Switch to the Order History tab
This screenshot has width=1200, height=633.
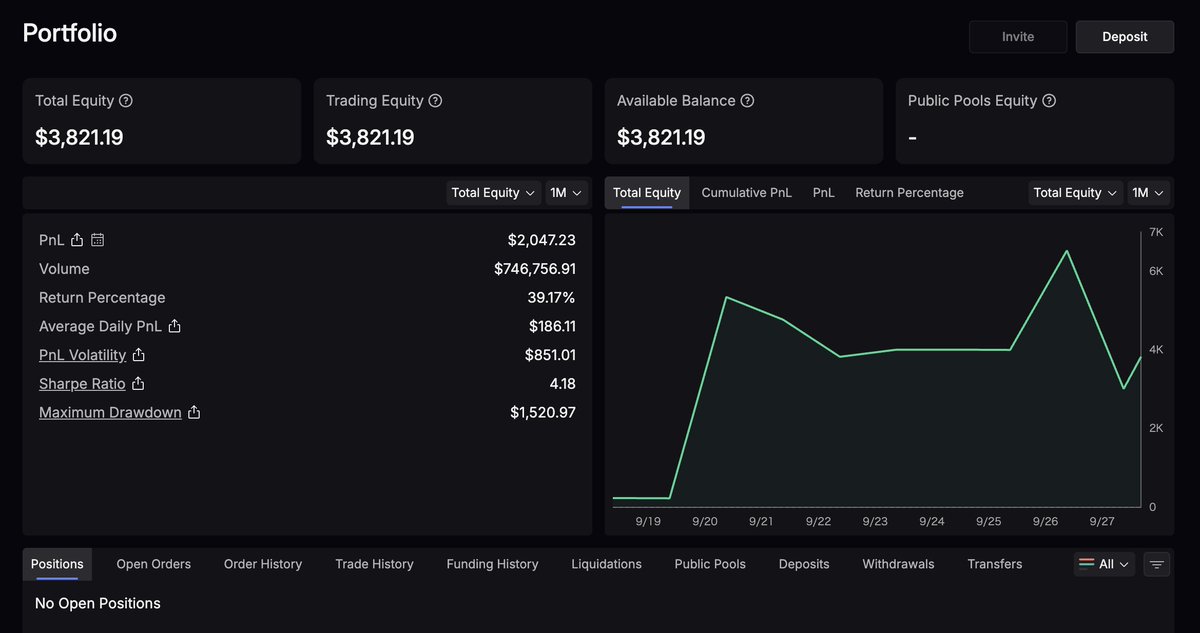coord(263,564)
